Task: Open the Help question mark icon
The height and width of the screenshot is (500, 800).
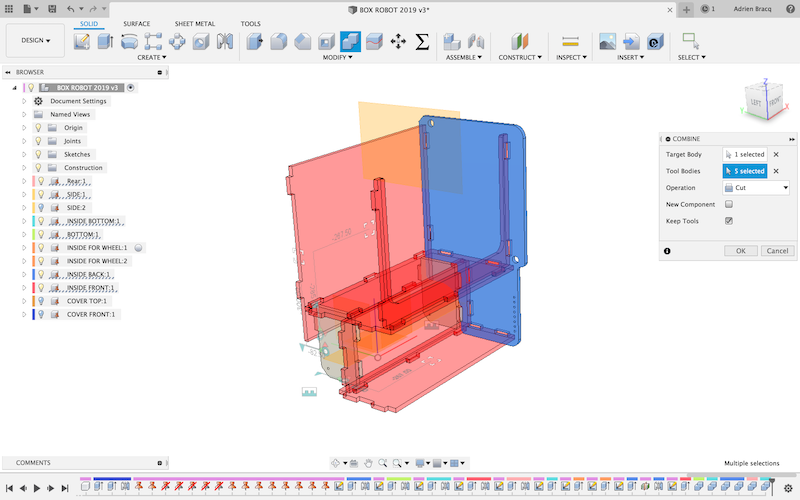Action: [791, 9]
